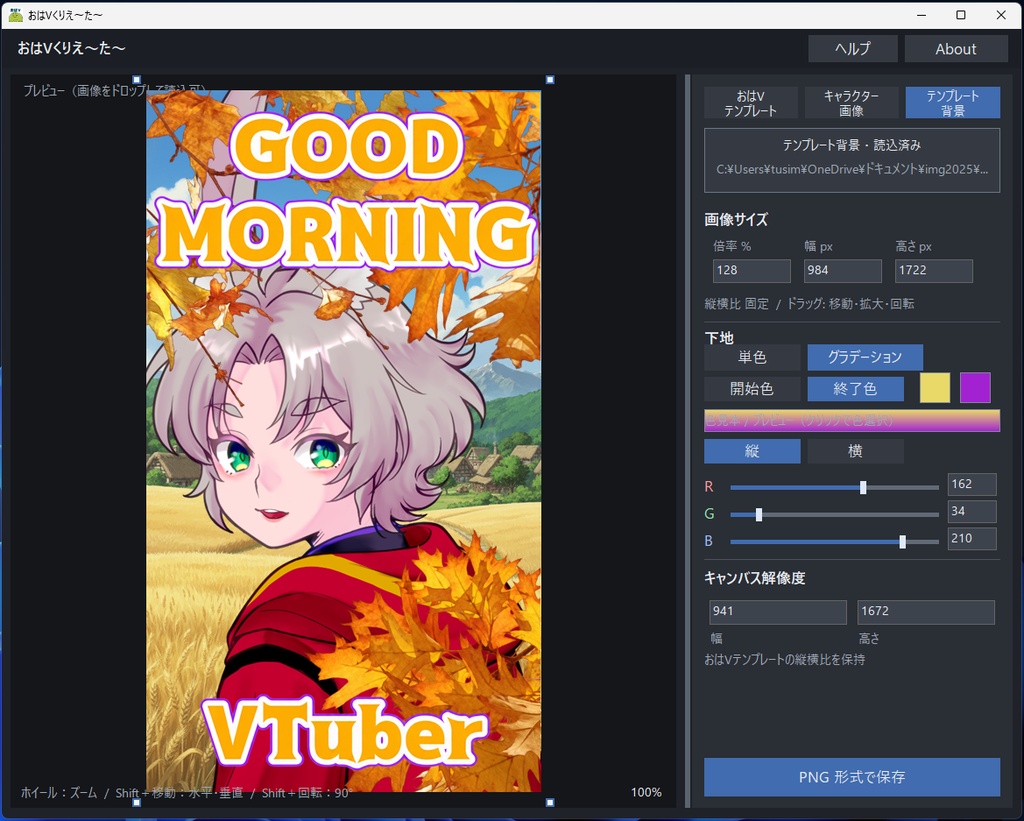Select 終了色 for editing
This screenshot has width=1024, height=821.
coord(856,389)
